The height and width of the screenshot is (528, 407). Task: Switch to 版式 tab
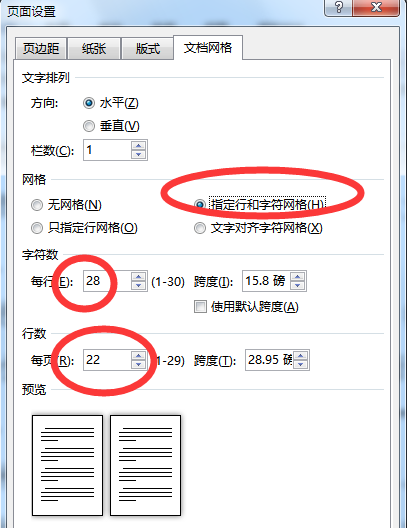tap(147, 48)
